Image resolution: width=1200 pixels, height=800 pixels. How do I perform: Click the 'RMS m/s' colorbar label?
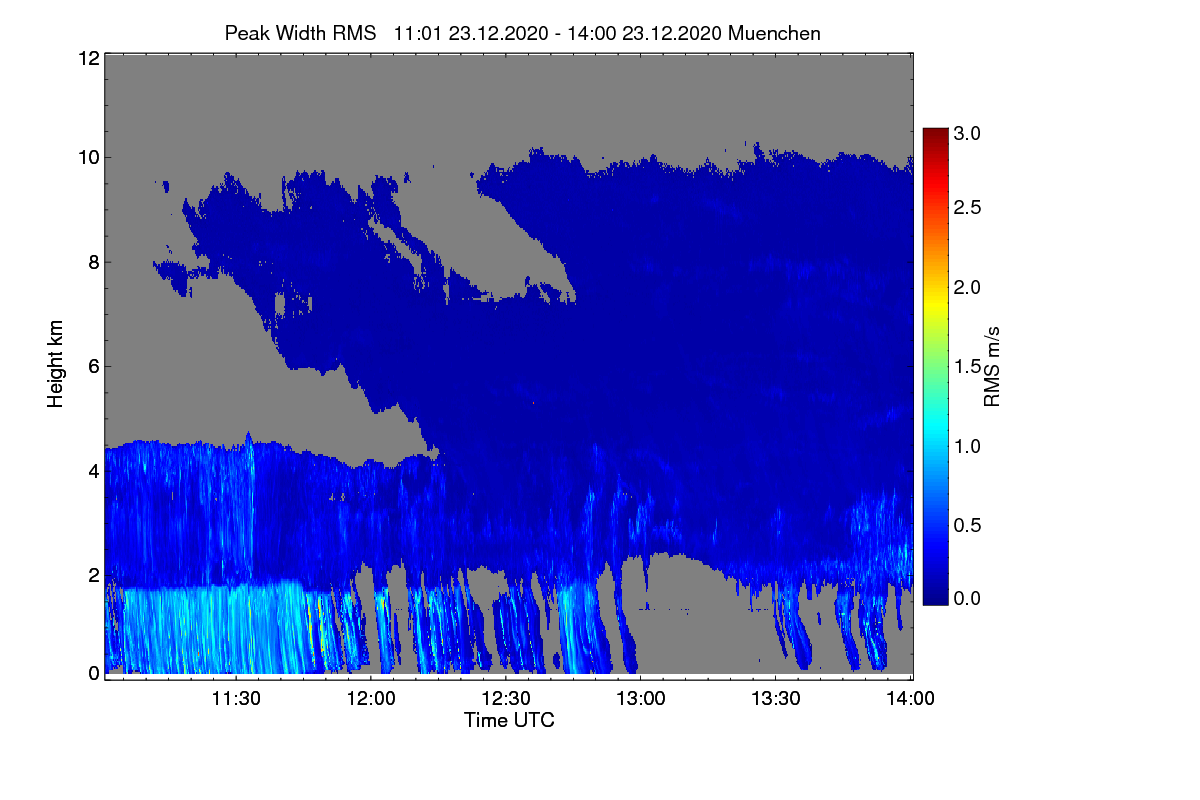coord(992,365)
